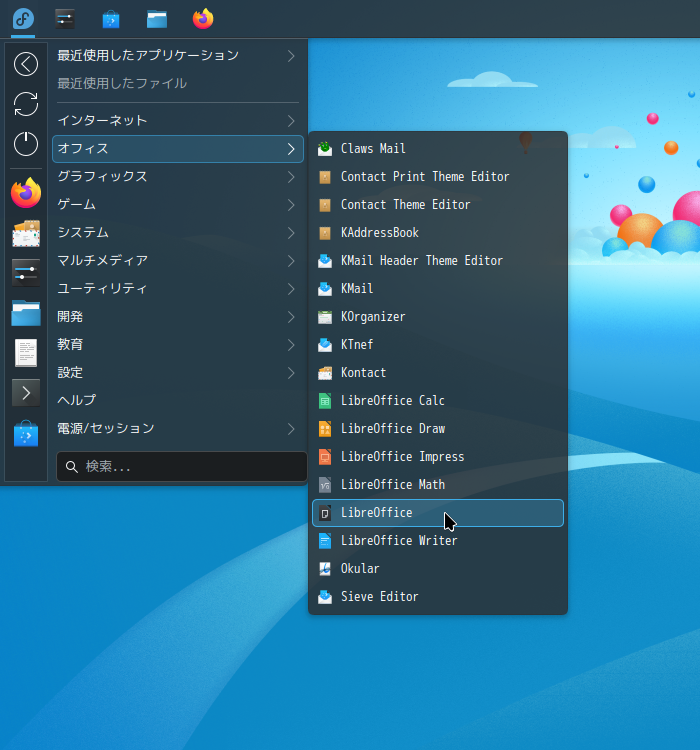Open LibreOffice Writer

398,541
